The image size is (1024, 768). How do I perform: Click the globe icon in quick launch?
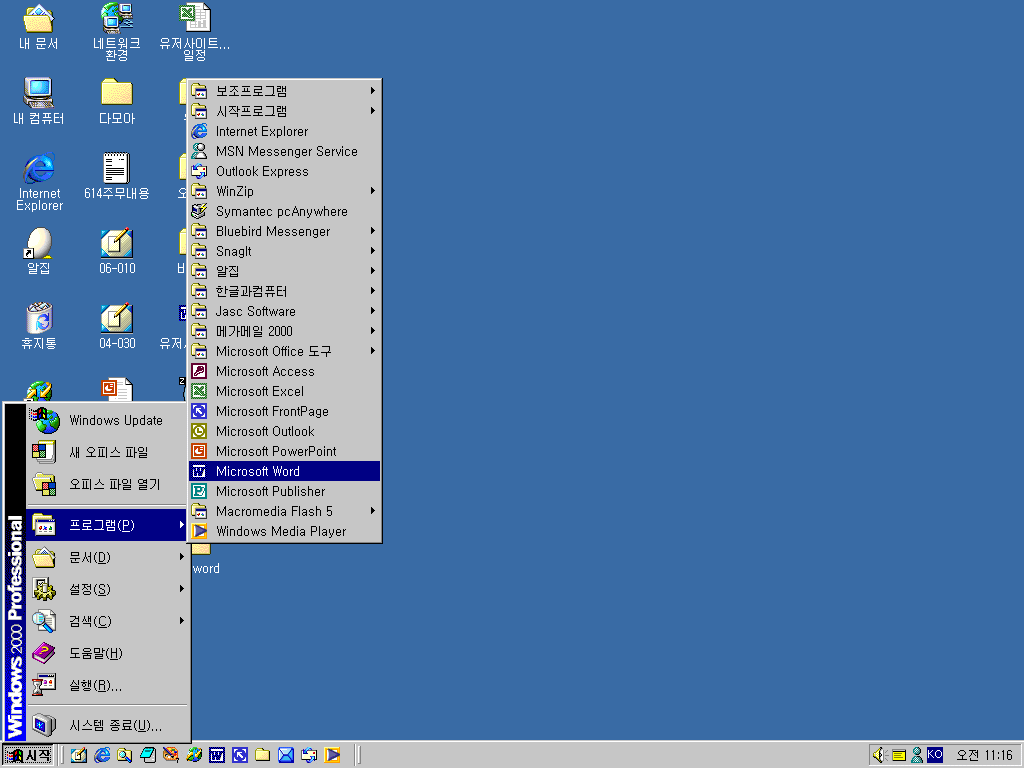[x=194, y=755]
